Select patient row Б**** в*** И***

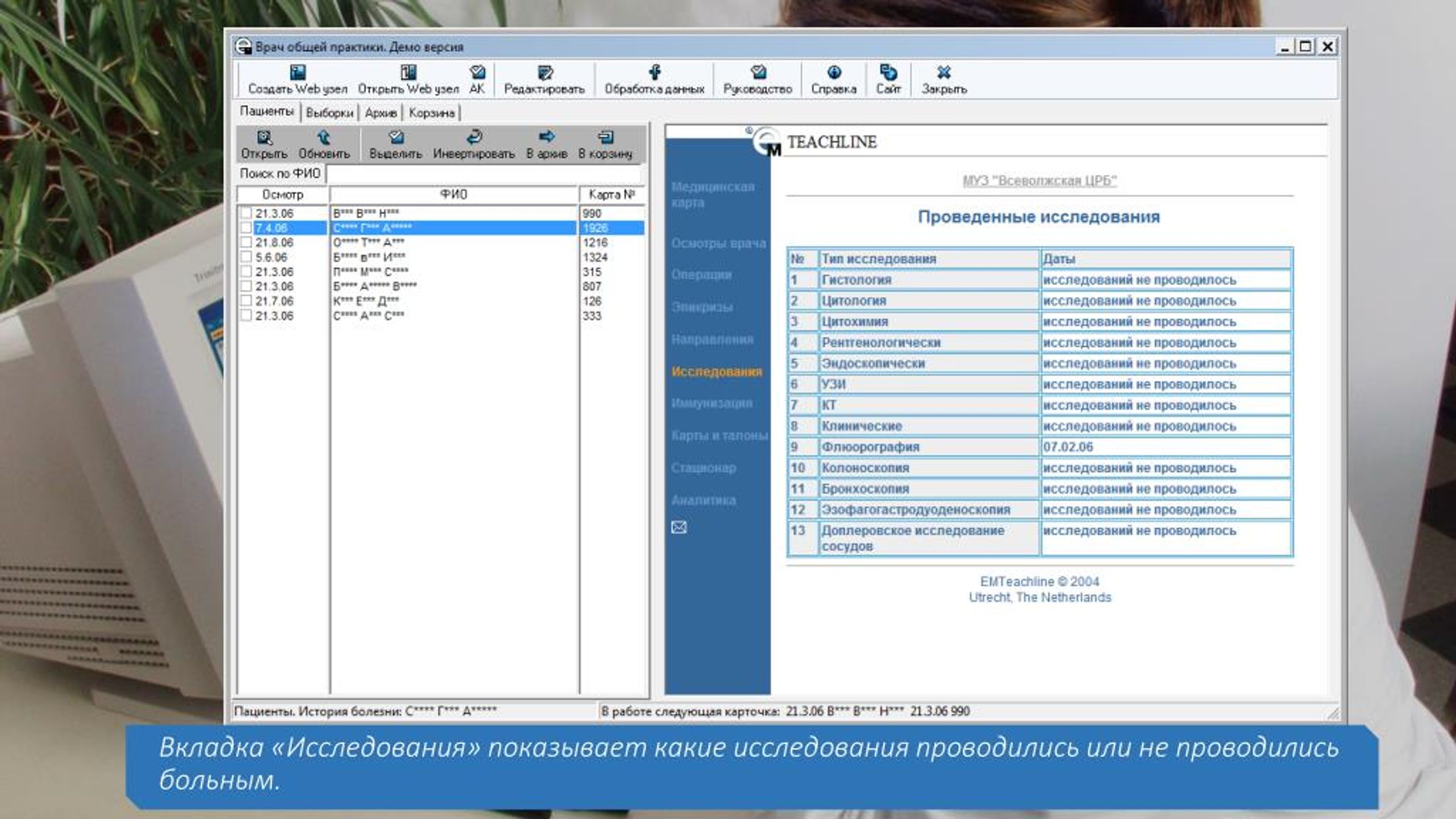[441, 257]
